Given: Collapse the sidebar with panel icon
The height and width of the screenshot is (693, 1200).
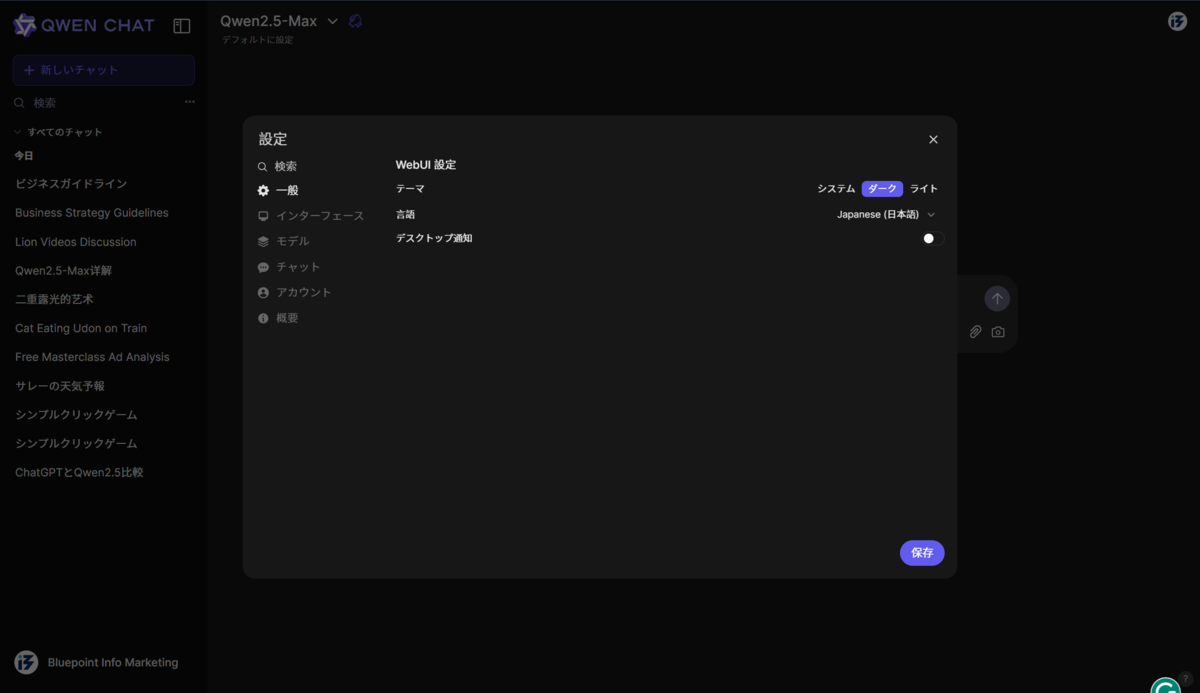Looking at the screenshot, I should coord(182,26).
